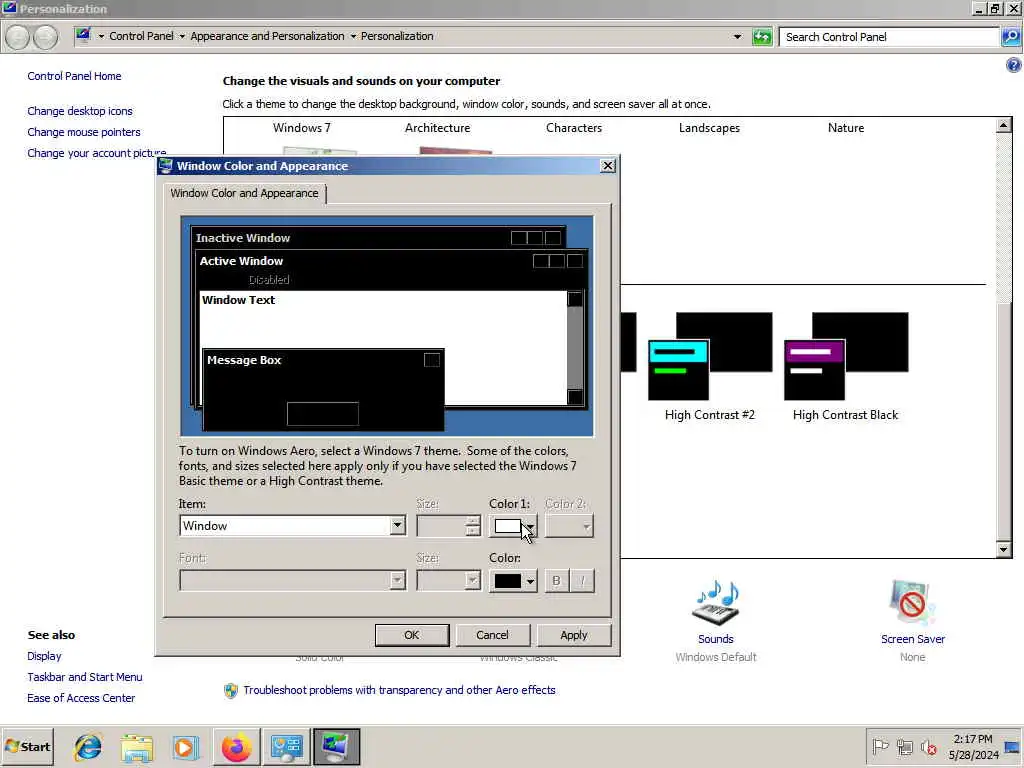The width and height of the screenshot is (1024, 768).
Task: Select the High Contrast Black theme
Action: [x=845, y=366]
